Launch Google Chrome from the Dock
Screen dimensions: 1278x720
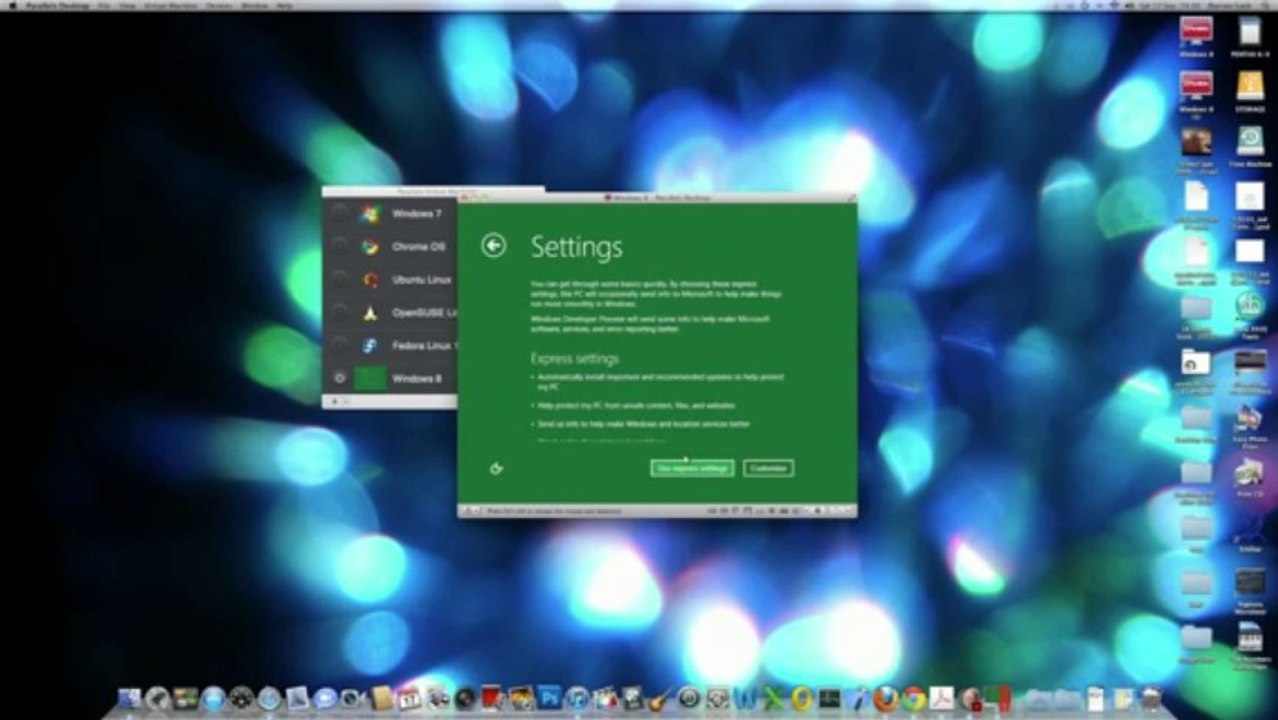tap(914, 699)
